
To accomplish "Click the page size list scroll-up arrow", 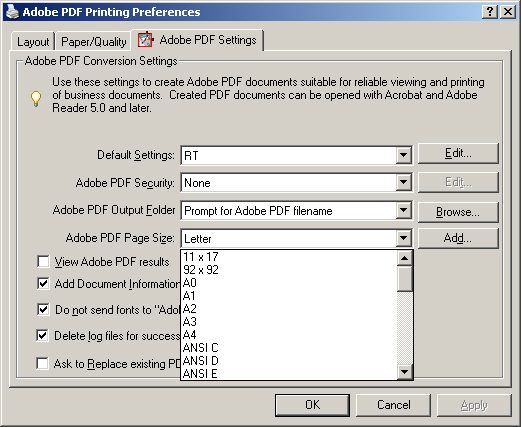I will pyautogui.click(x=405, y=258).
